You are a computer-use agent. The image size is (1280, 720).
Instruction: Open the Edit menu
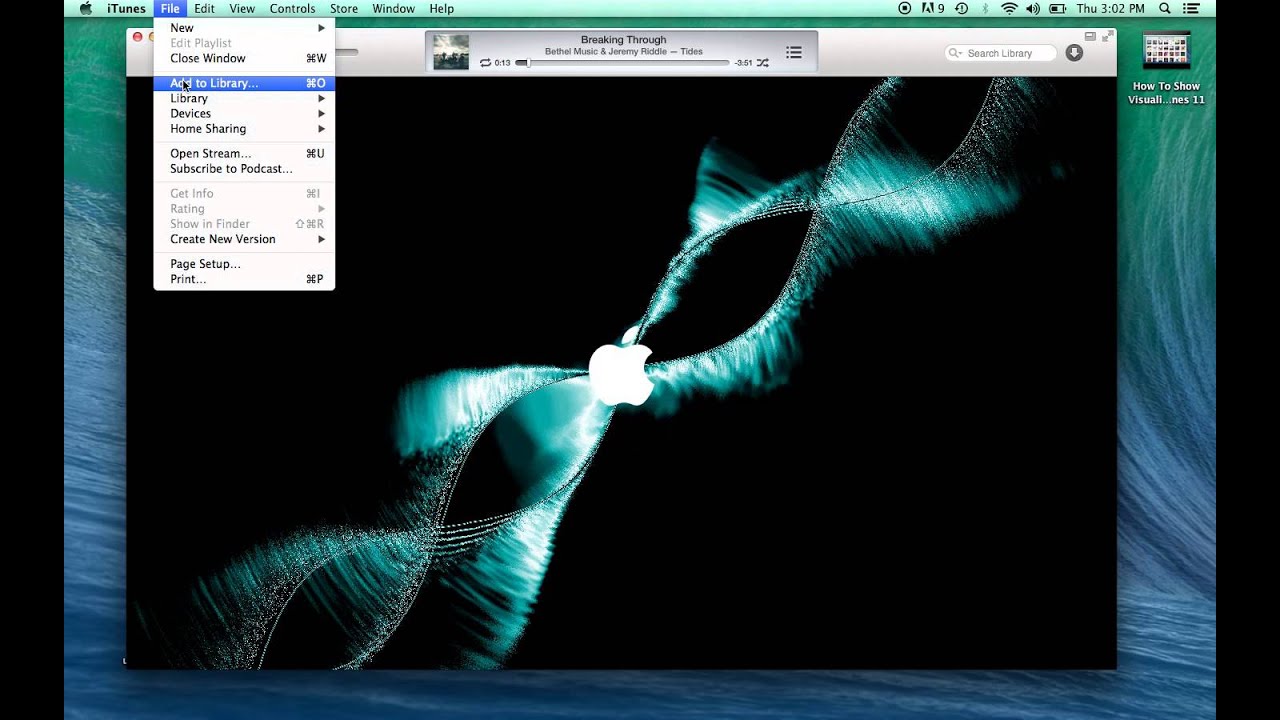[204, 9]
